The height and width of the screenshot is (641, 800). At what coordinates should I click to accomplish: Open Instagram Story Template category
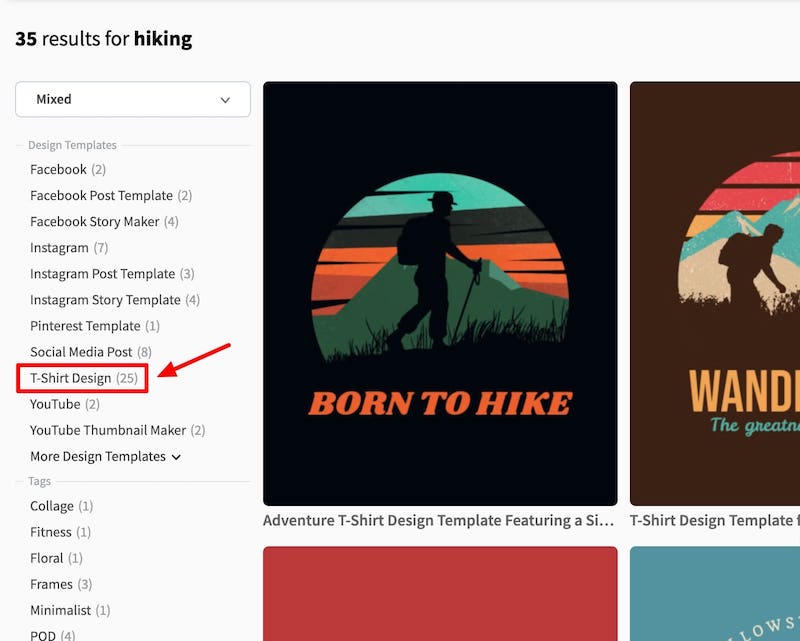point(105,300)
